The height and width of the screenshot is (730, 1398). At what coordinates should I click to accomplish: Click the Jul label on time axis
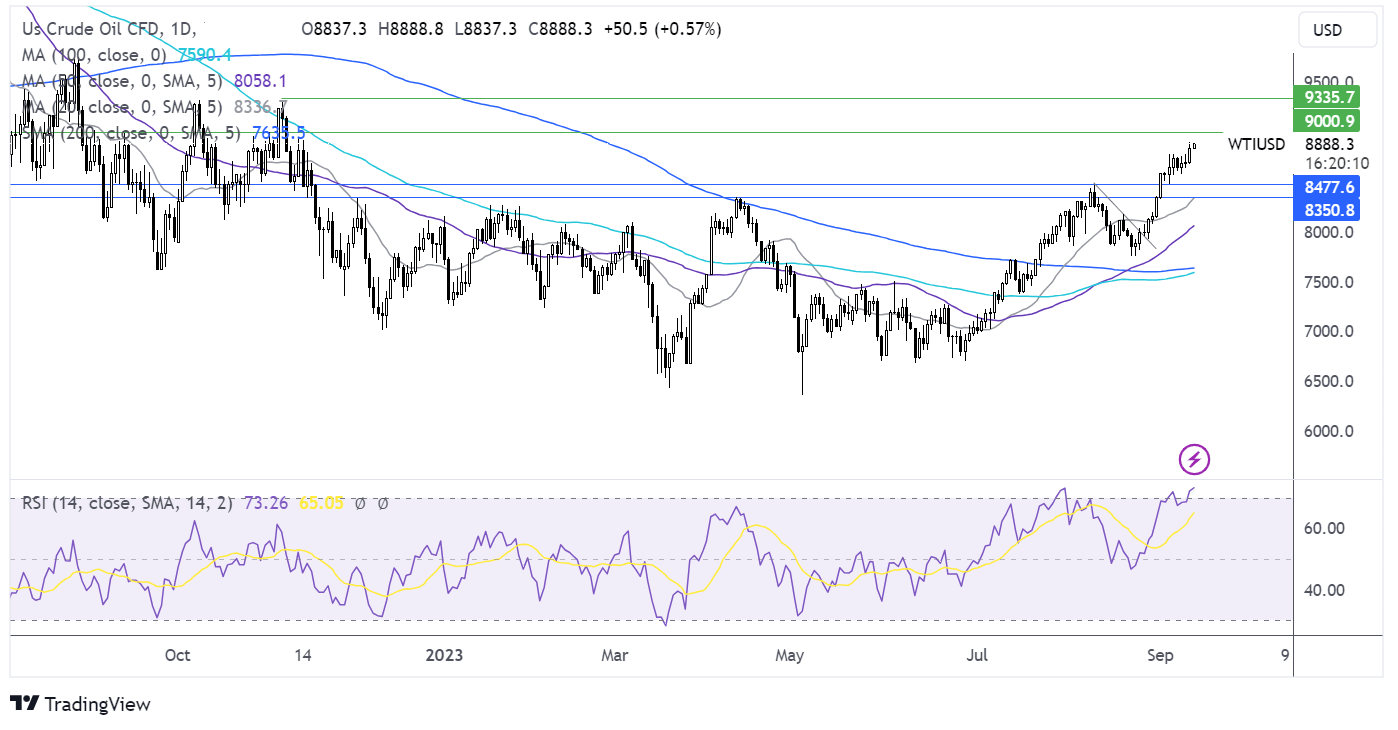(x=977, y=656)
